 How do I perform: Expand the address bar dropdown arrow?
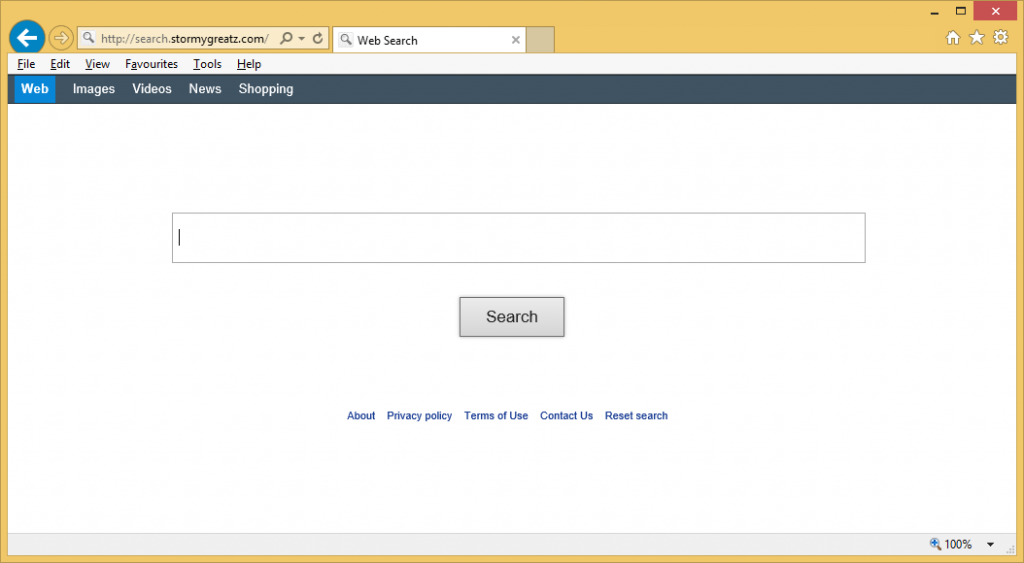[302, 39]
